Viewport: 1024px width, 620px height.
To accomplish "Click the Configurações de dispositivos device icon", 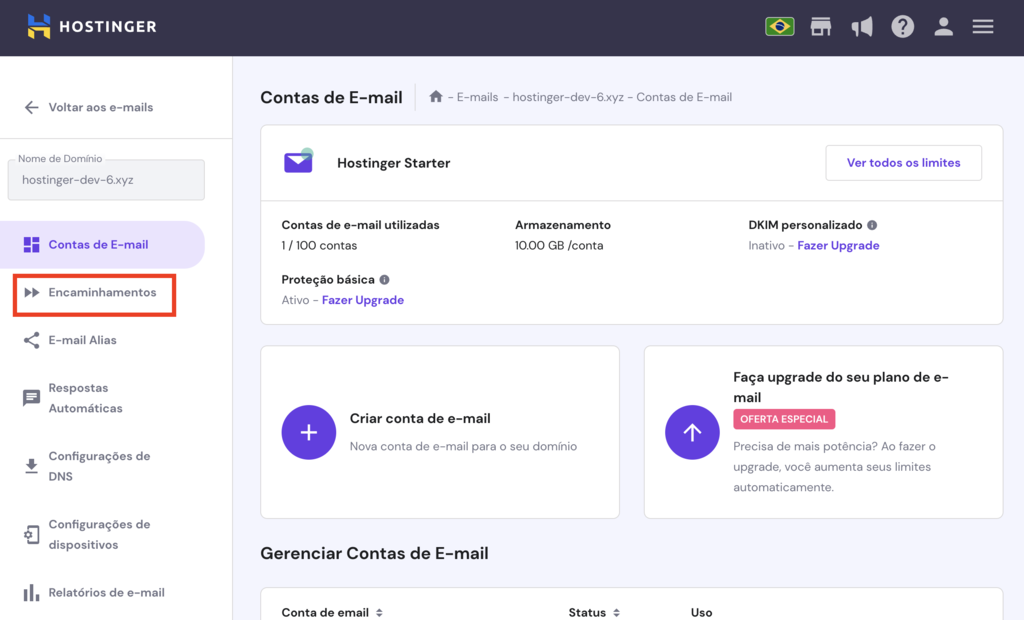I will click(x=31, y=534).
